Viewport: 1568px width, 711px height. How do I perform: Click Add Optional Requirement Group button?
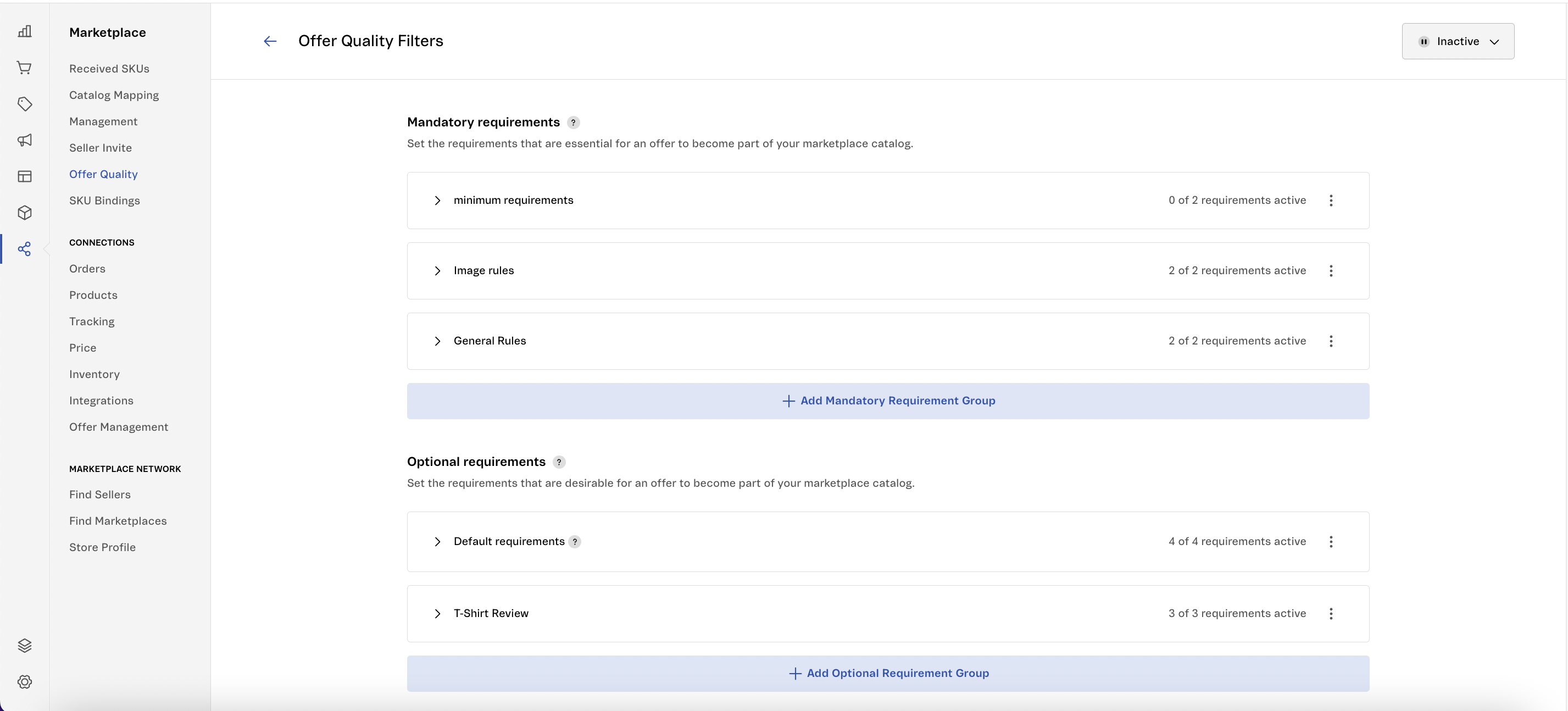click(887, 673)
